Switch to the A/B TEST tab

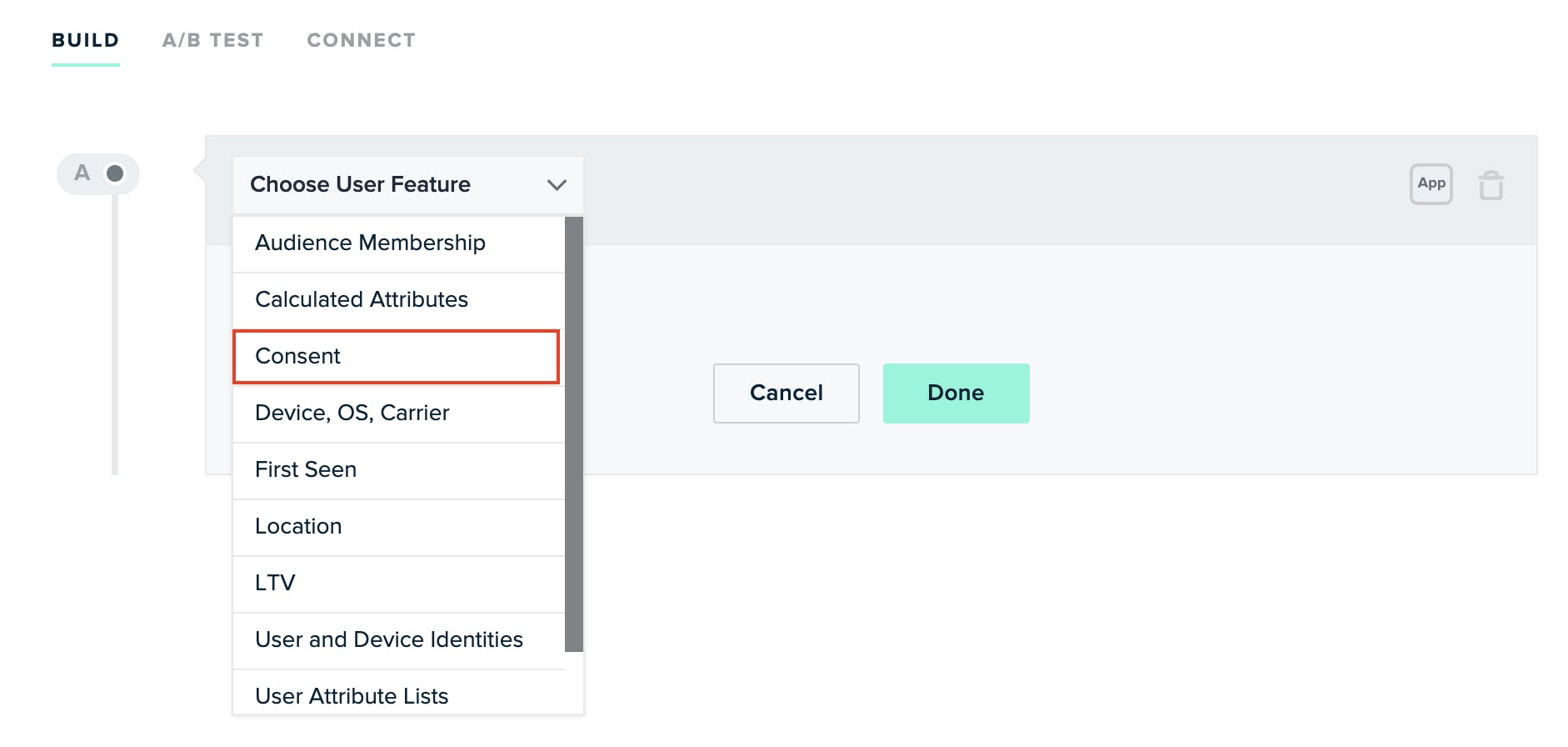pyautogui.click(x=212, y=39)
